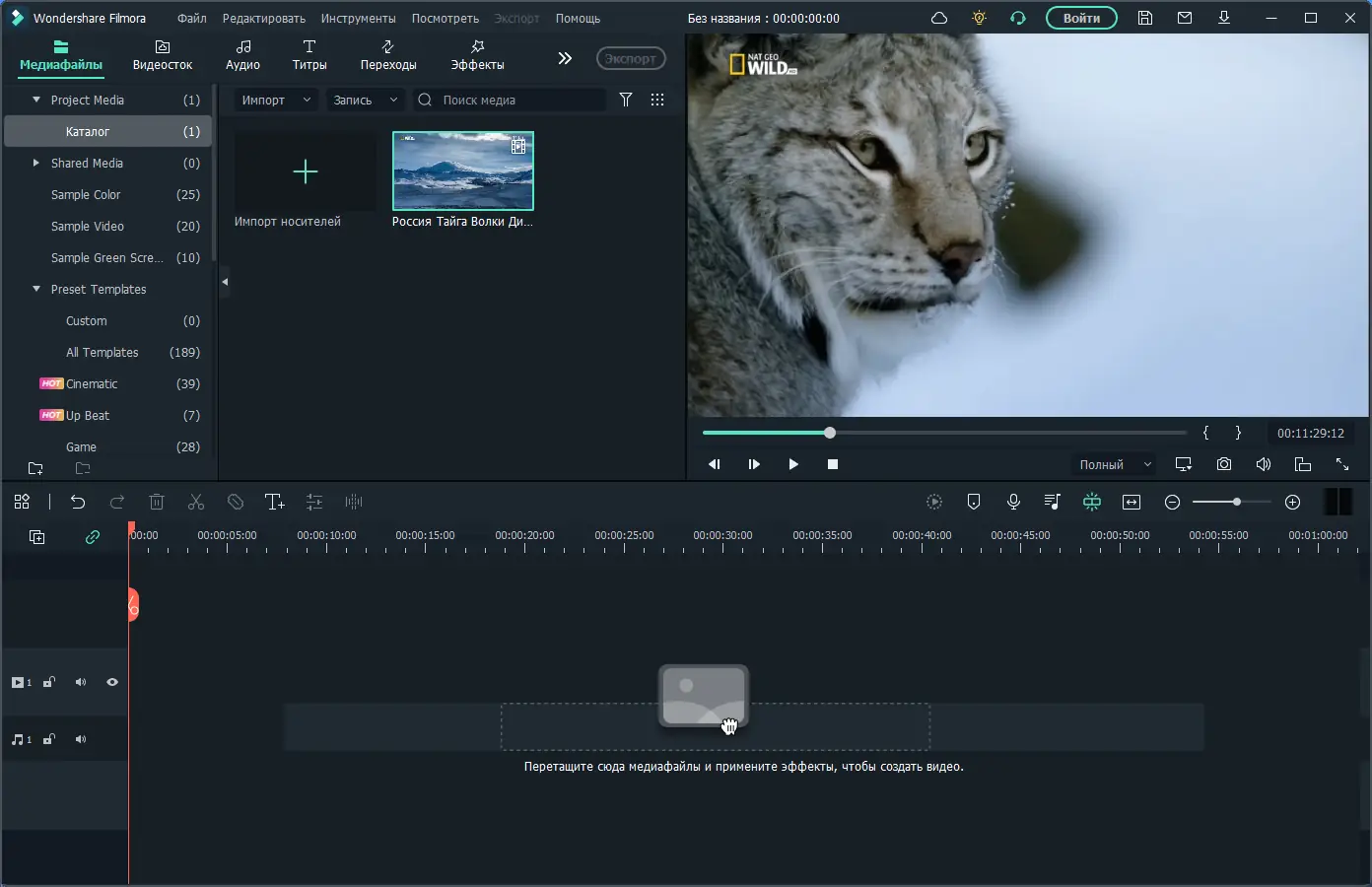Open the Импорт dropdown
The image size is (1372, 887).
[276, 100]
